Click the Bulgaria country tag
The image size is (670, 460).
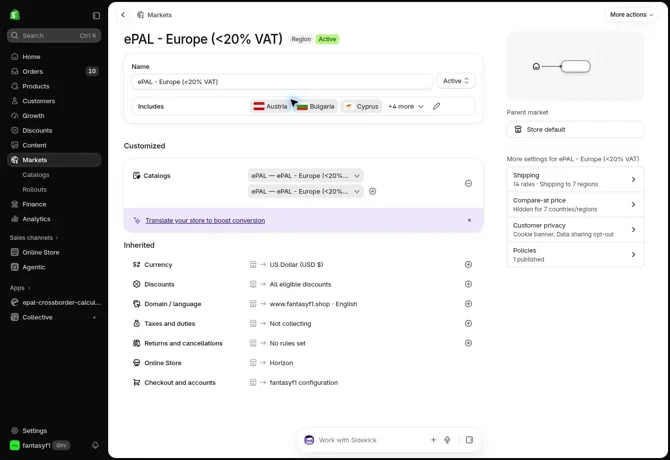point(316,106)
